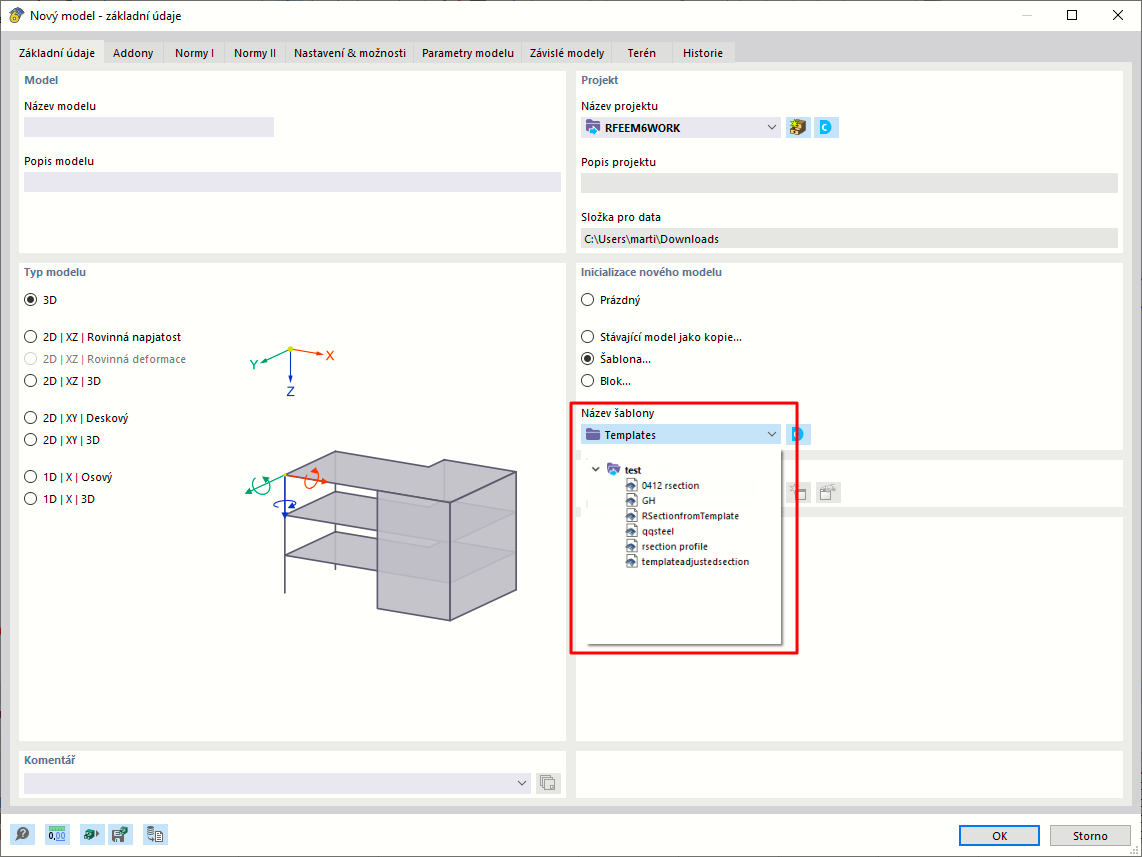The height and width of the screenshot is (857, 1142).
Task: Switch to Addony tab
Action: pos(133,53)
